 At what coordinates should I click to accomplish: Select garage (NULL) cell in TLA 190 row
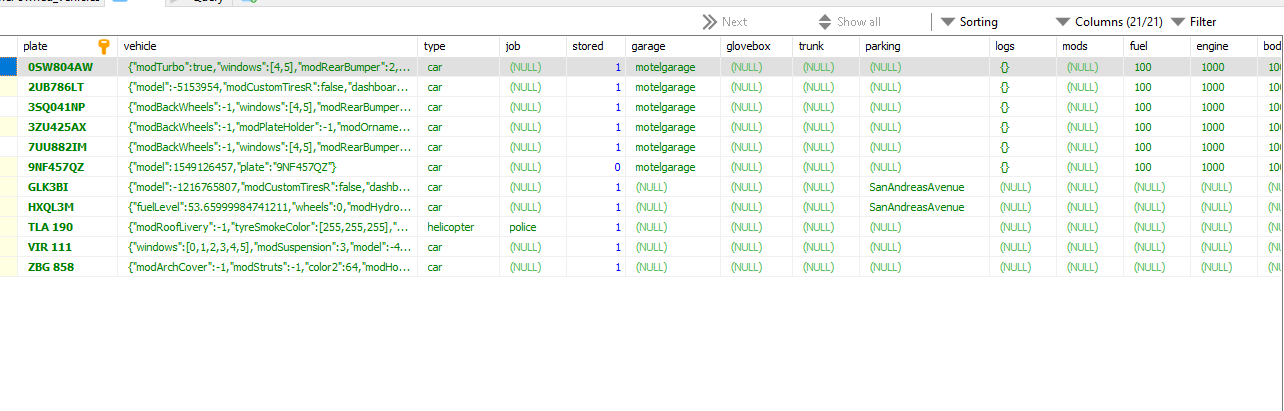[x=675, y=227]
